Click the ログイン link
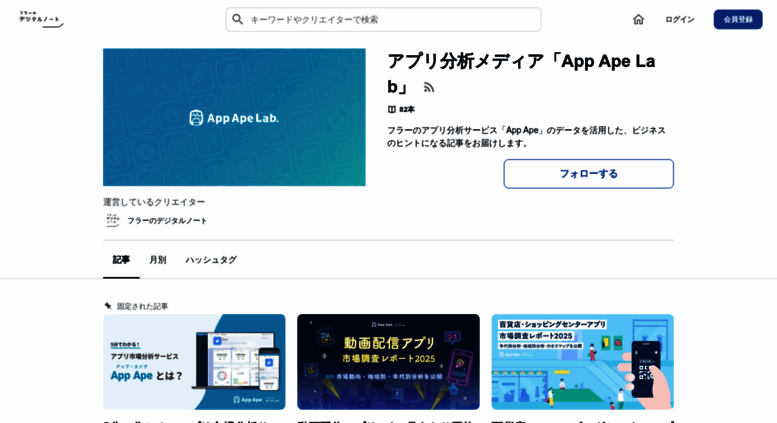 pyautogui.click(x=679, y=19)
